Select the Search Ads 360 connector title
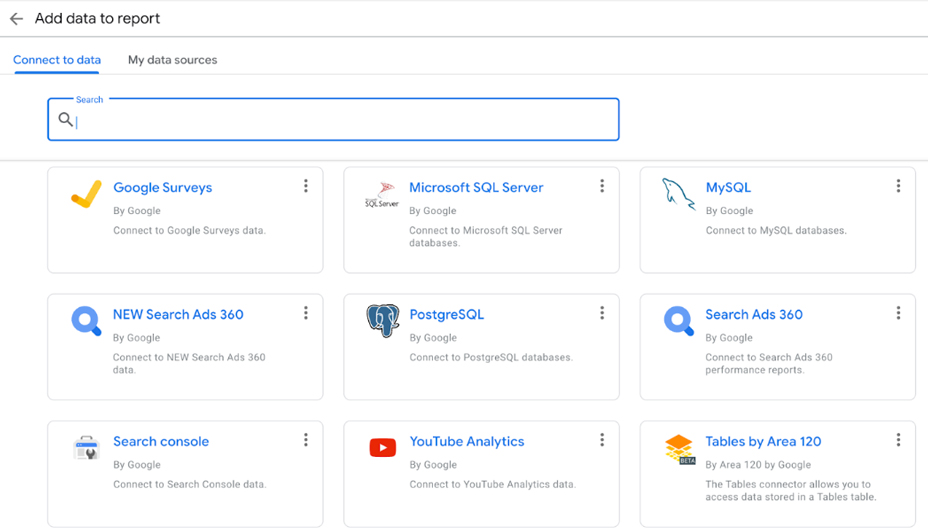Viewport: 928px width, 530px height. coord(754,315)
